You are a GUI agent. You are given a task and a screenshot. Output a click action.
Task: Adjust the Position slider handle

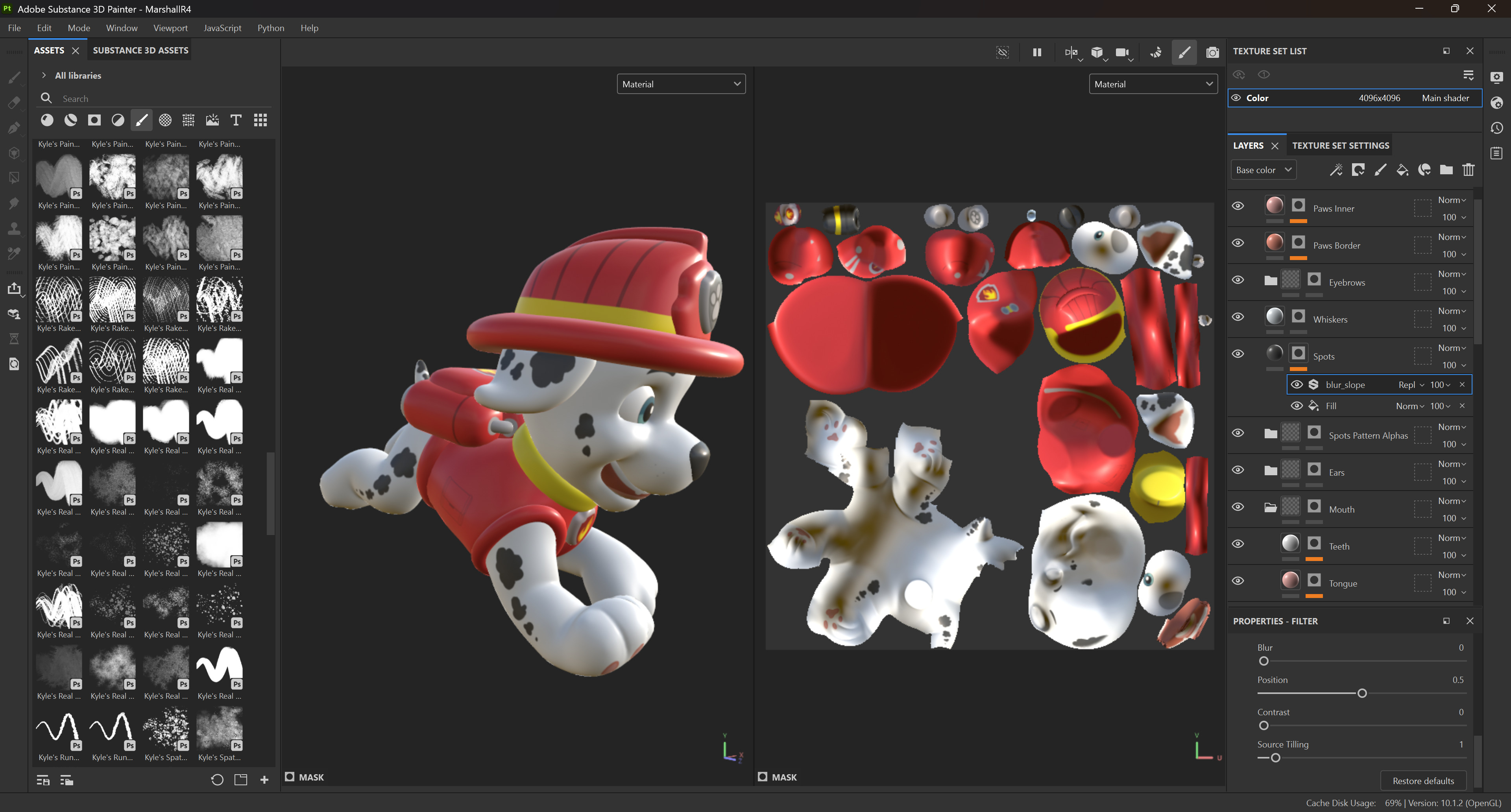point(1362,693)
